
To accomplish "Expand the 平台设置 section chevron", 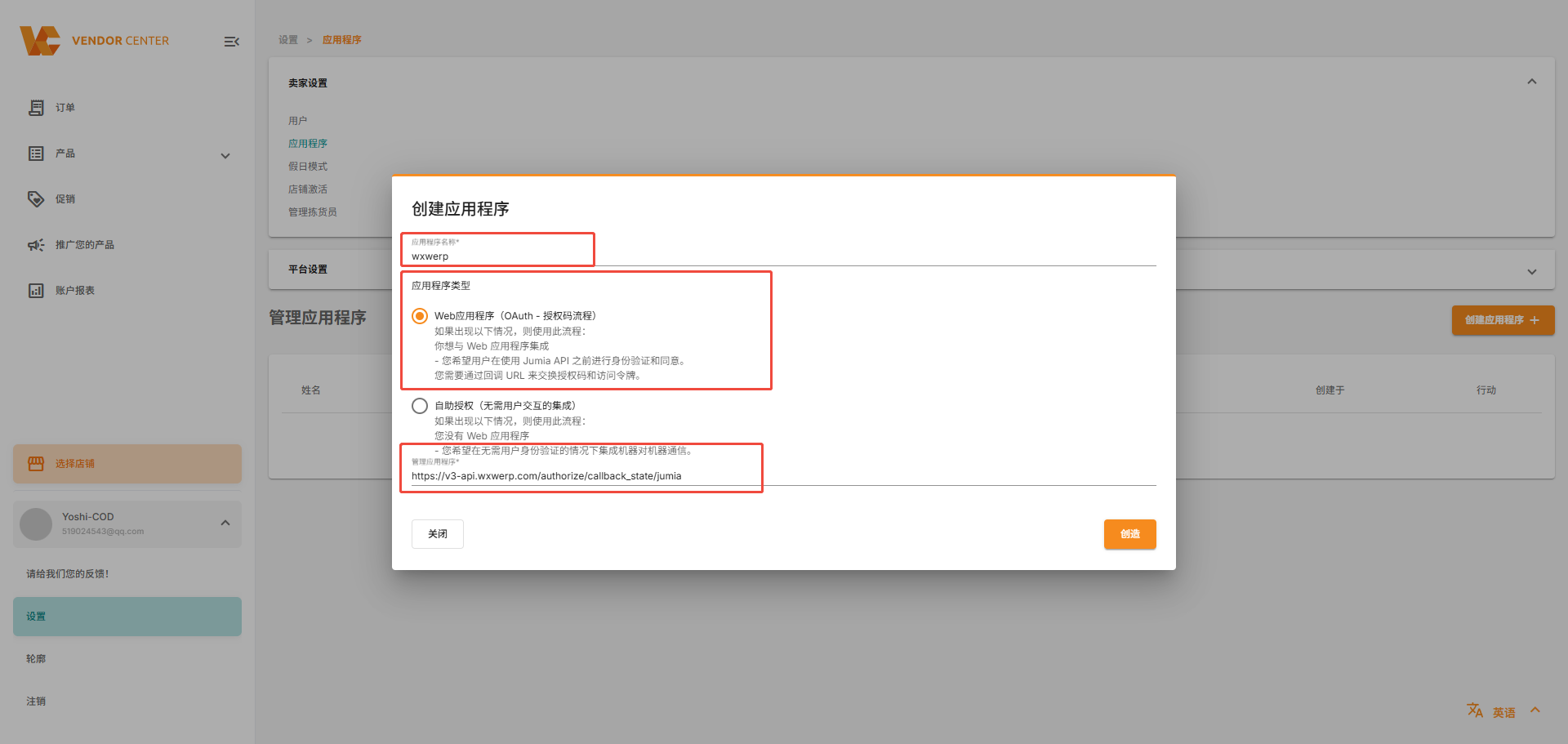I will point(1531,272).
